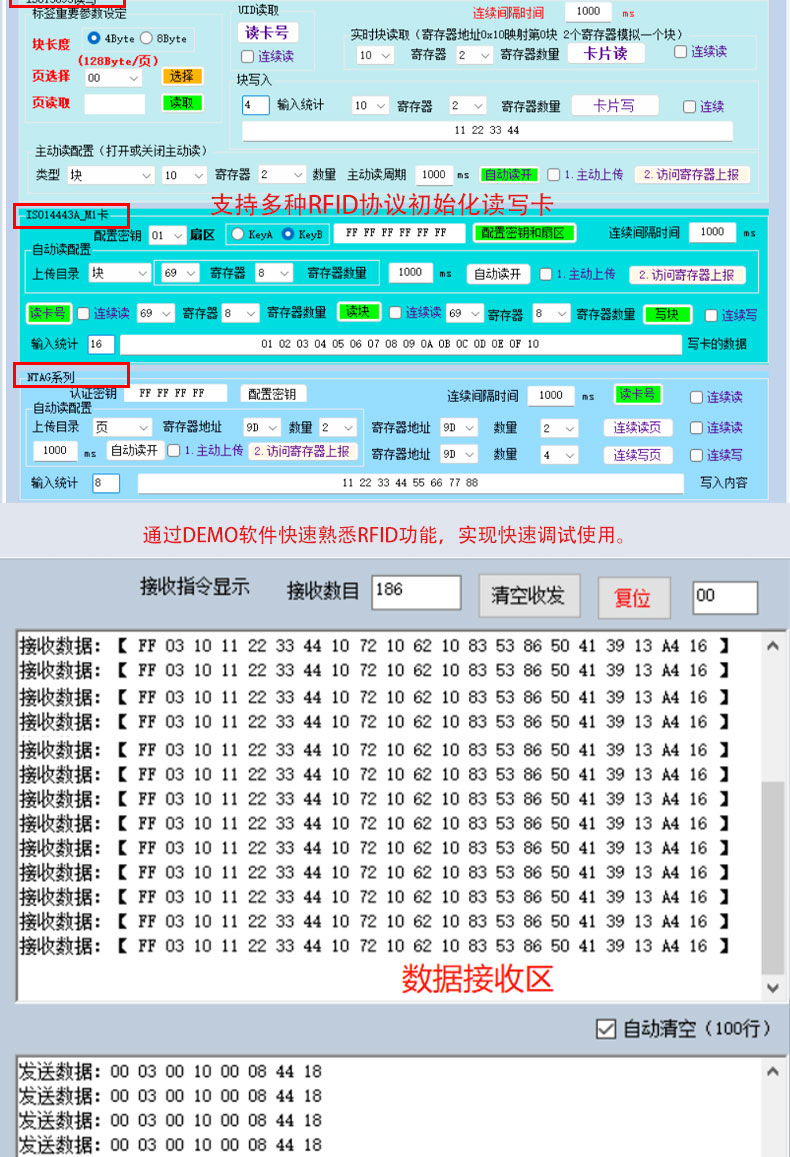This screenshot has width=790, height=1157.
Task: Open the 页选择 dropdown showing 00
Action: (x=113, y=78)
